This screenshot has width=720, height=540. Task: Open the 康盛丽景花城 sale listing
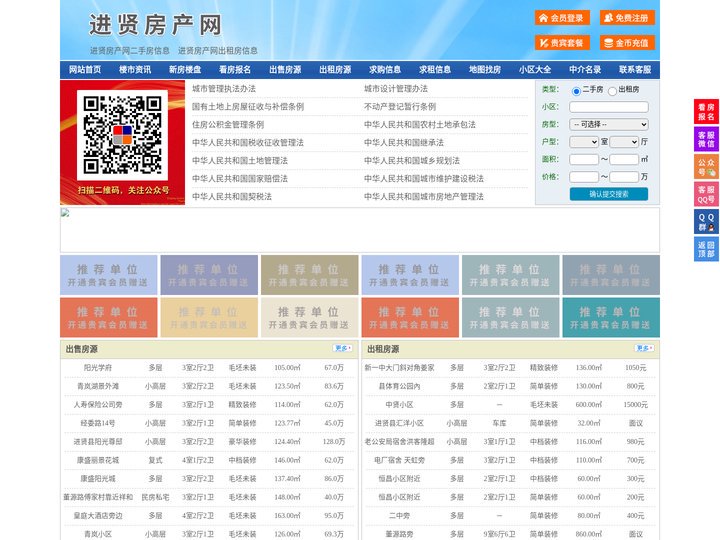coord(98,460)
